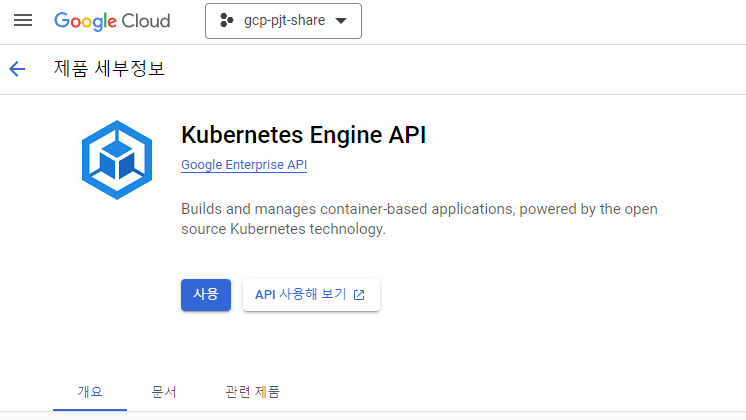Click the API 사용해 보기 button

(x=311, y=295)
